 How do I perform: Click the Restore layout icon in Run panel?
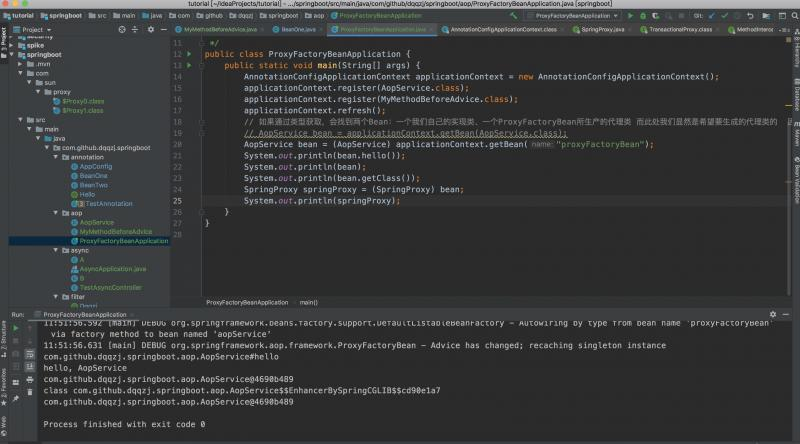(16, 382)
